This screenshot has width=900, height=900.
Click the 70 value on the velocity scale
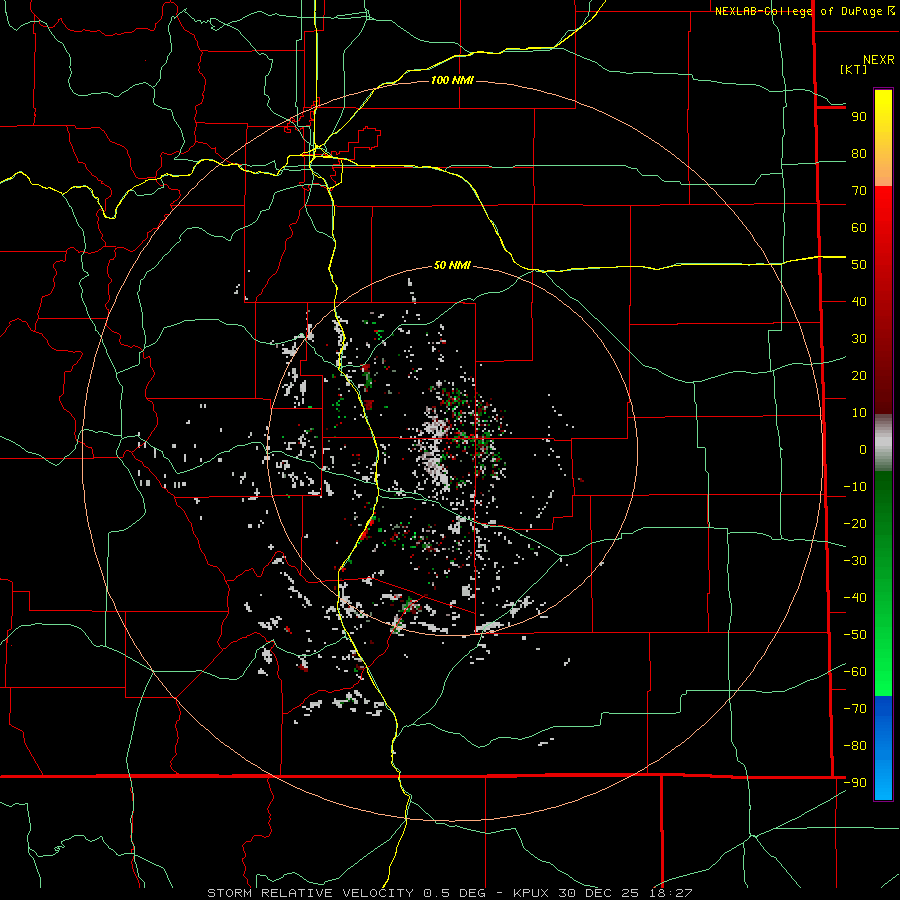(x=859, y=191)
